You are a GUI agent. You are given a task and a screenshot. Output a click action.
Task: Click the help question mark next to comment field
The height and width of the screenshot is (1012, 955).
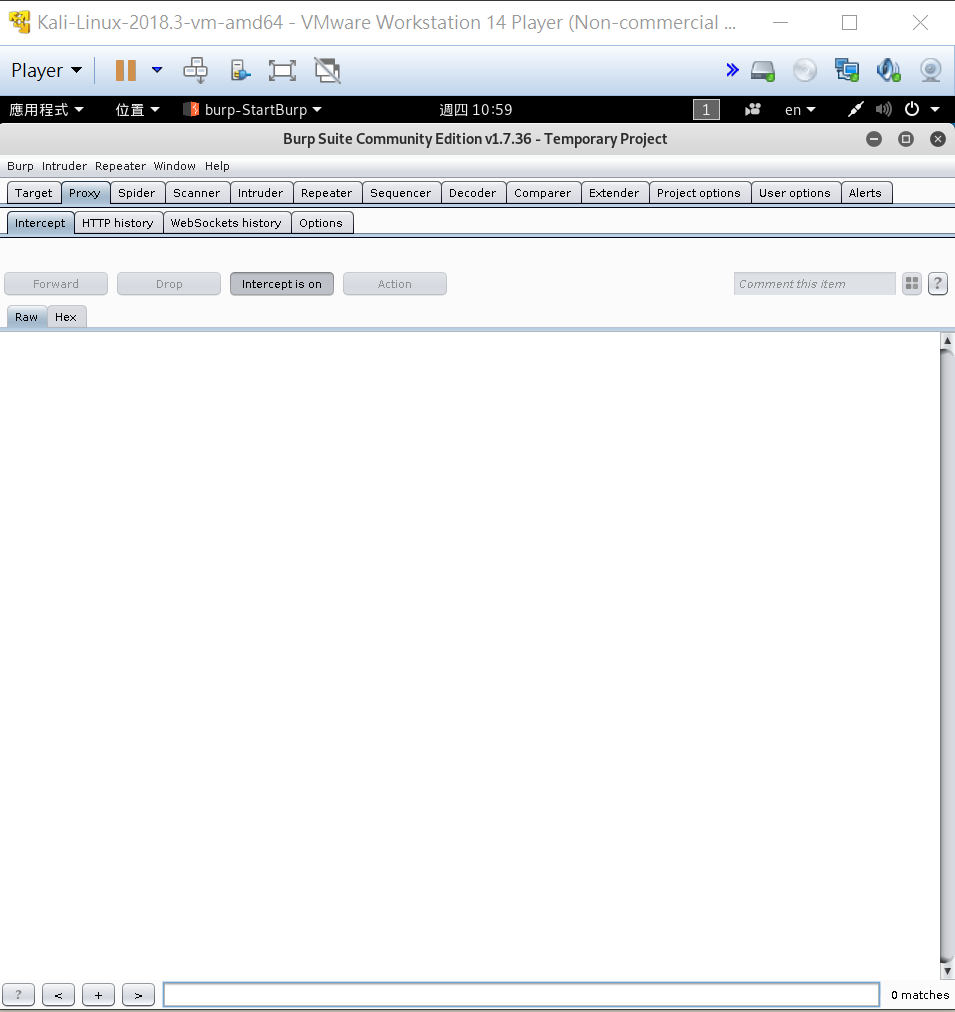tap(938, 283)
